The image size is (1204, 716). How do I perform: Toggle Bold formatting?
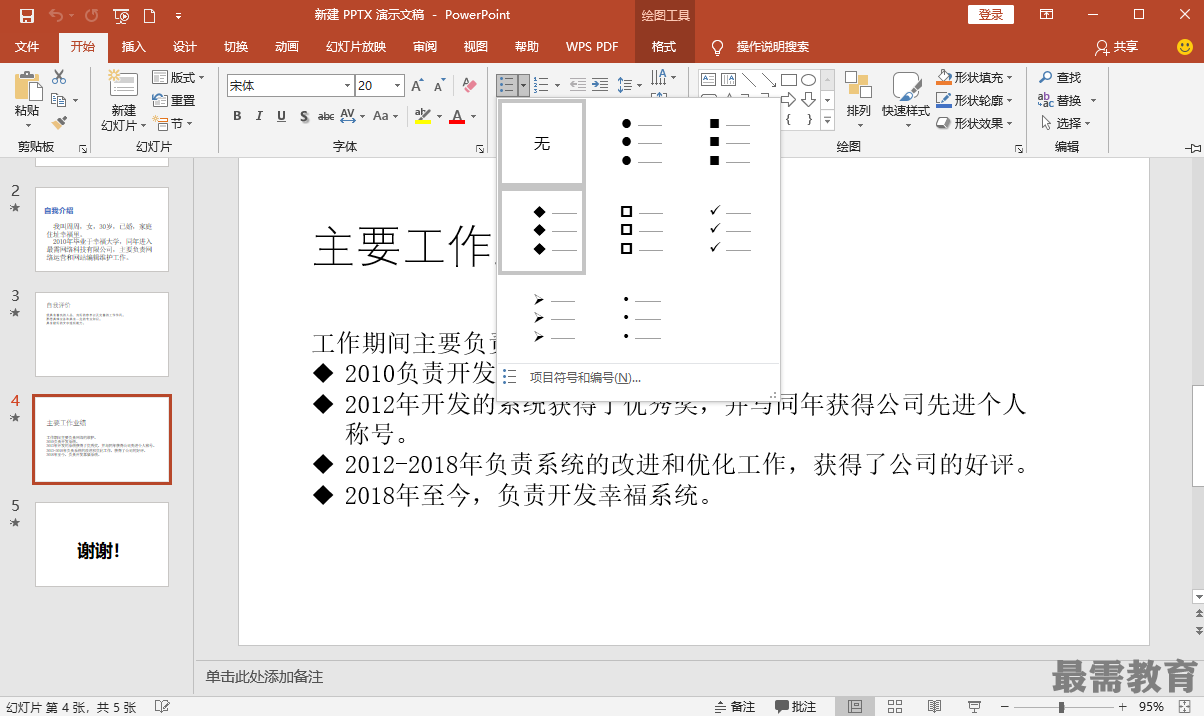point(237,116)
